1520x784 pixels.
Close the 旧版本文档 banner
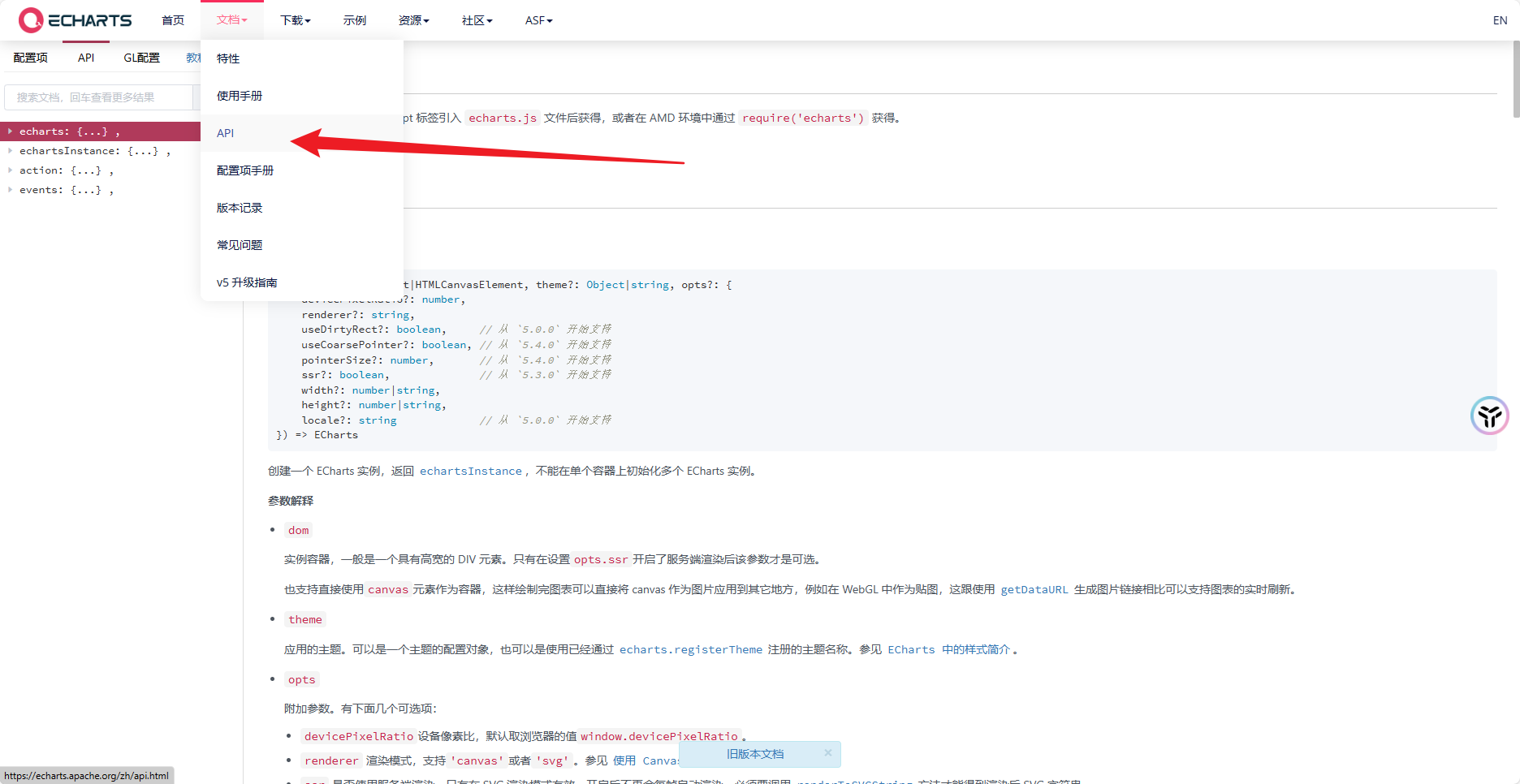pyautogui.click(x=827, y=753)
